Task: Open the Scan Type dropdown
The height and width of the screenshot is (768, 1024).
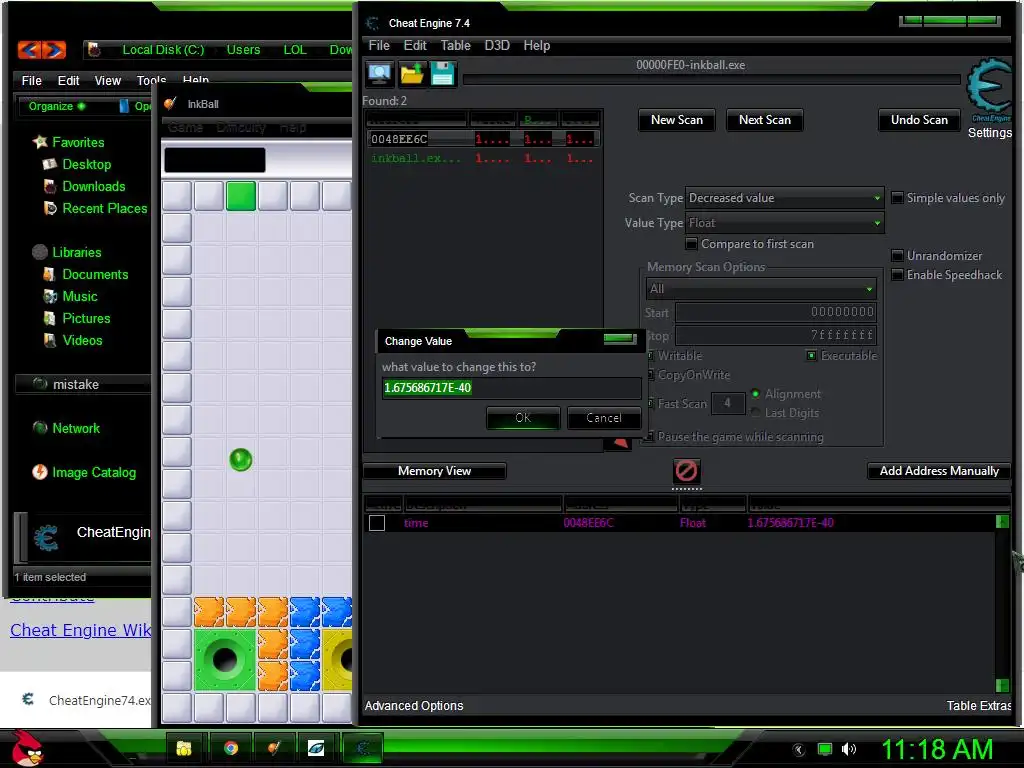Action: pos(784,198)
